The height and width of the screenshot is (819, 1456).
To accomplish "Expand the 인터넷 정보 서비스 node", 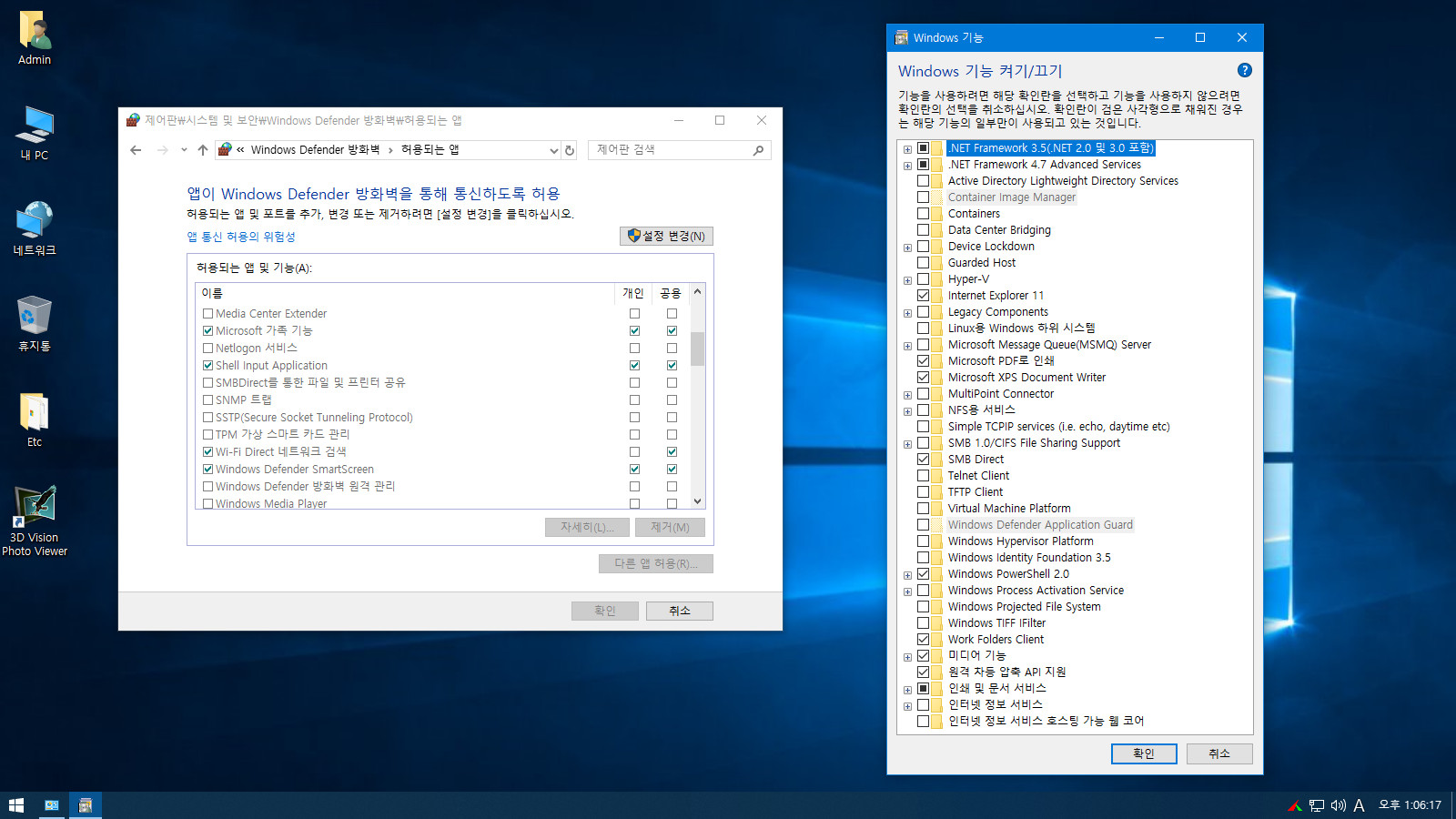I will tap(907, 706).
